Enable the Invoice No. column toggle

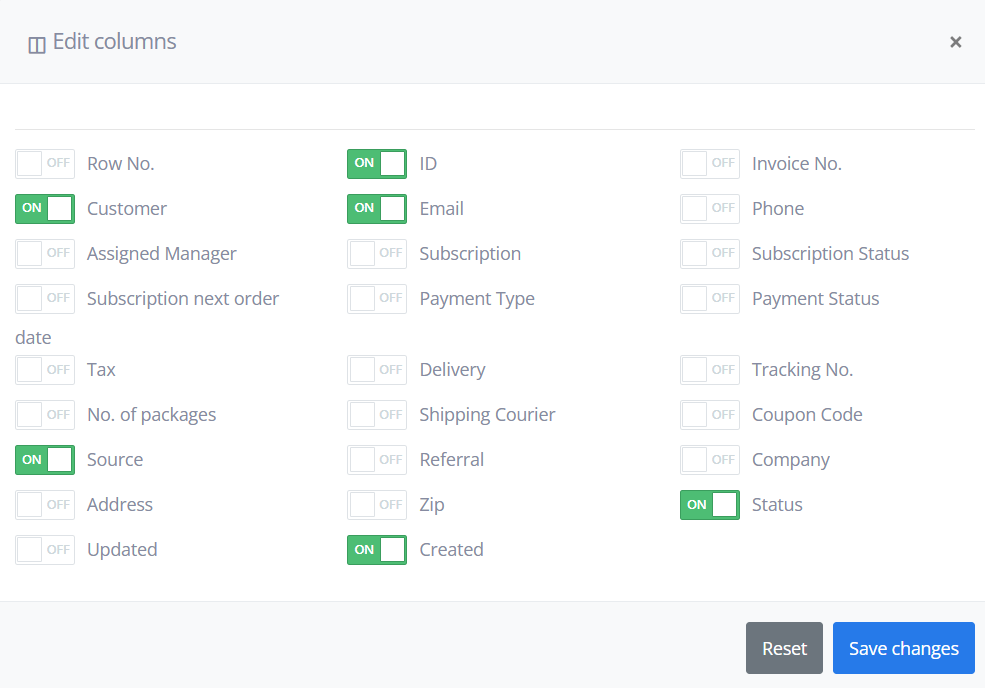(710, 164)
